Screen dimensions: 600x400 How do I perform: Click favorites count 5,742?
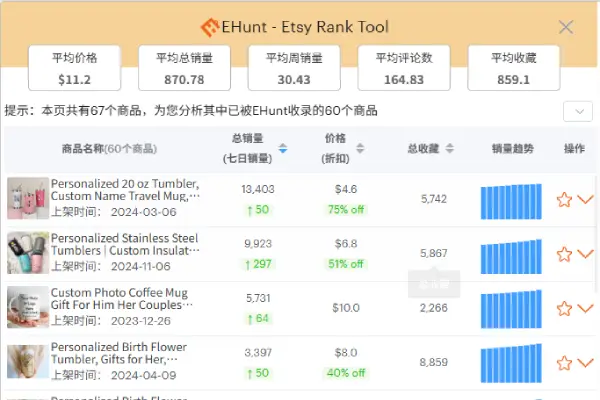pyautogui.click(x=434, y=199)
